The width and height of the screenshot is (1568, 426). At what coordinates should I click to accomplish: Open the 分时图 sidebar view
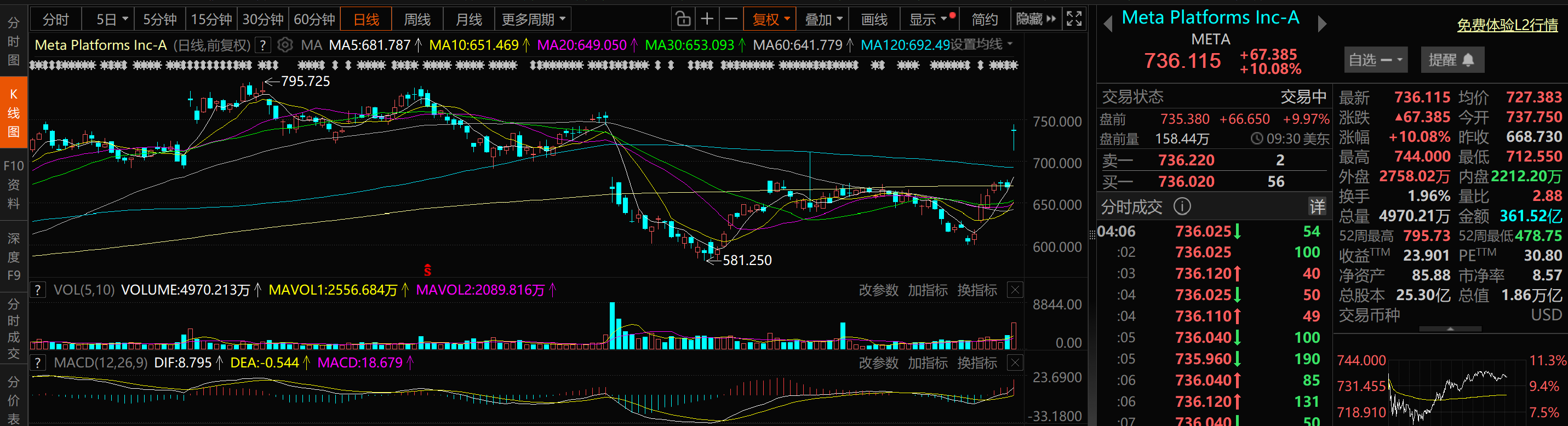[x=13, y=42]
